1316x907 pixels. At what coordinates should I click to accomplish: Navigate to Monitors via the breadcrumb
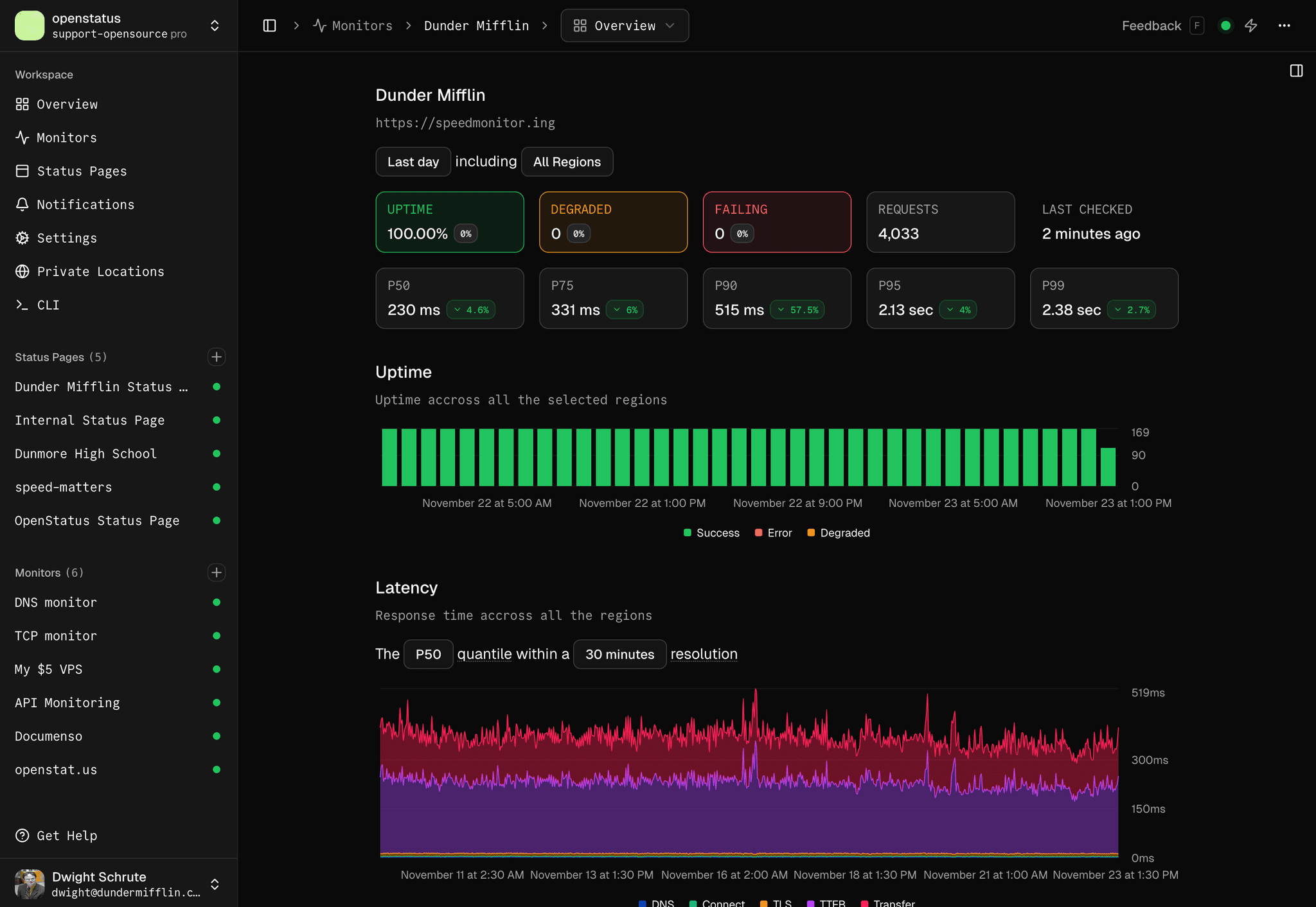click(362, 26)
